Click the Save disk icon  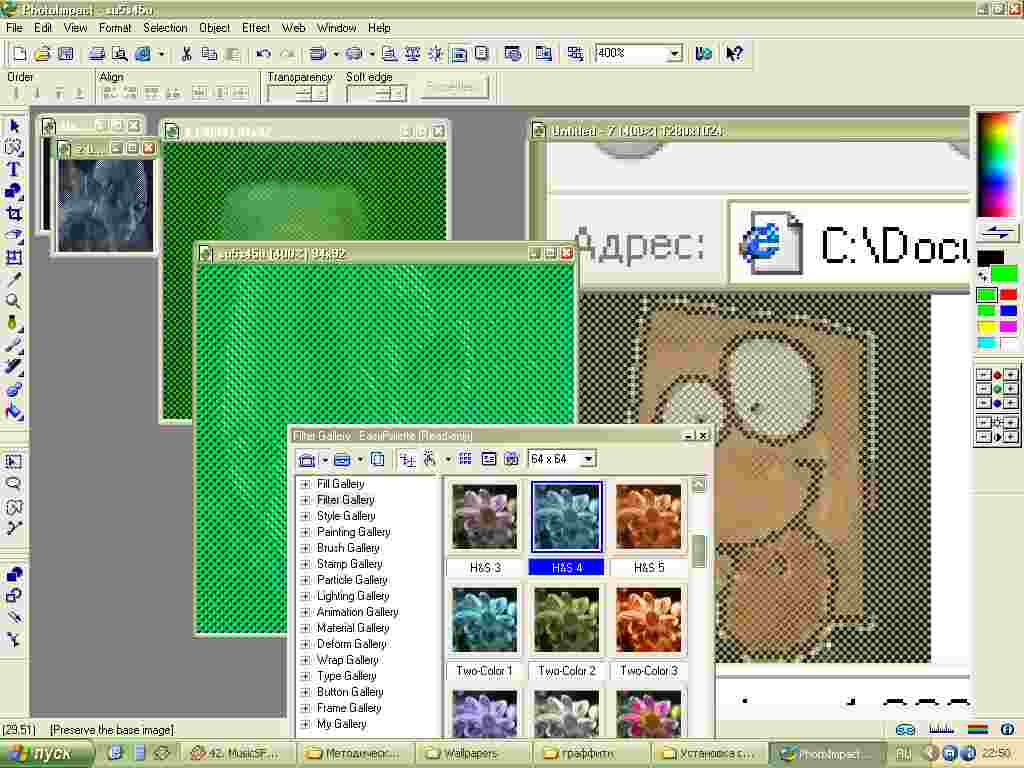pyautogui.click(x=65, y=54)
